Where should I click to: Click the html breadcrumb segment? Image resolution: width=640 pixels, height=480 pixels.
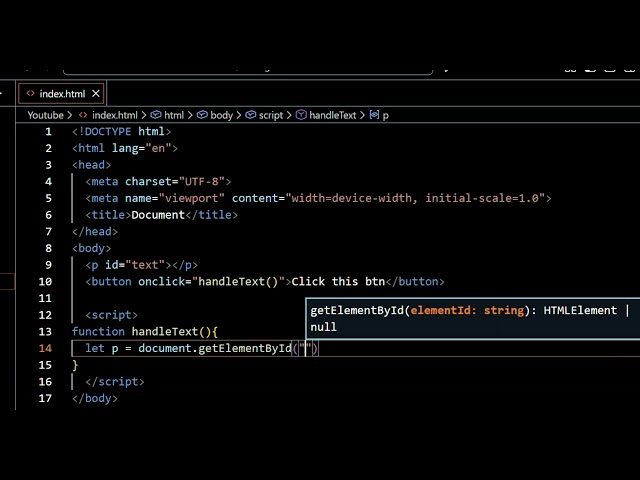(174, 116)
